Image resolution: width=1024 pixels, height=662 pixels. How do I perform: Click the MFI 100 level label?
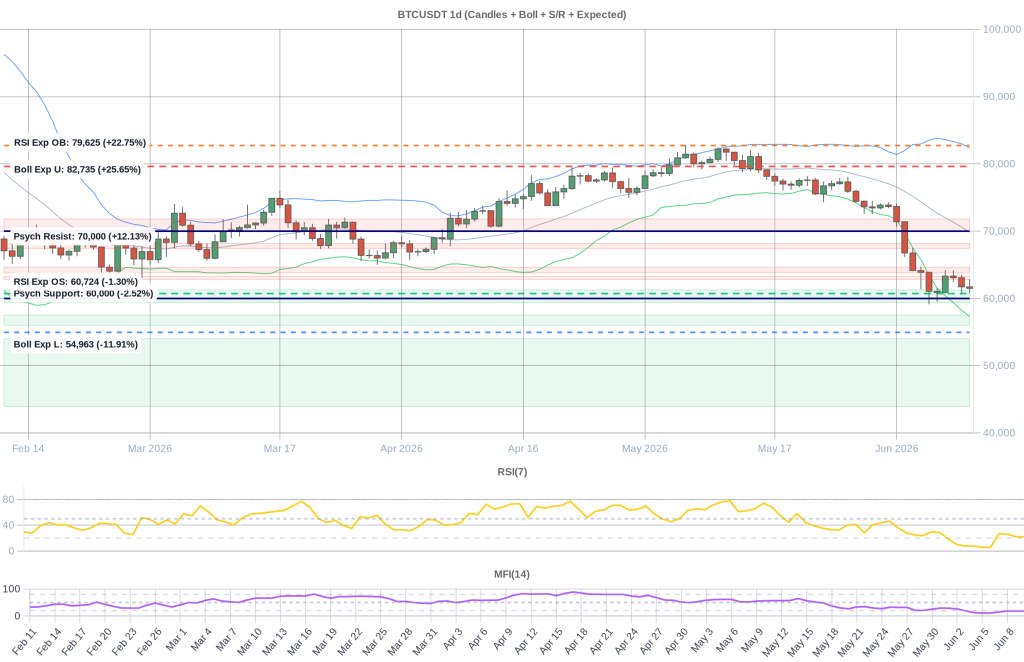(11, 589)
